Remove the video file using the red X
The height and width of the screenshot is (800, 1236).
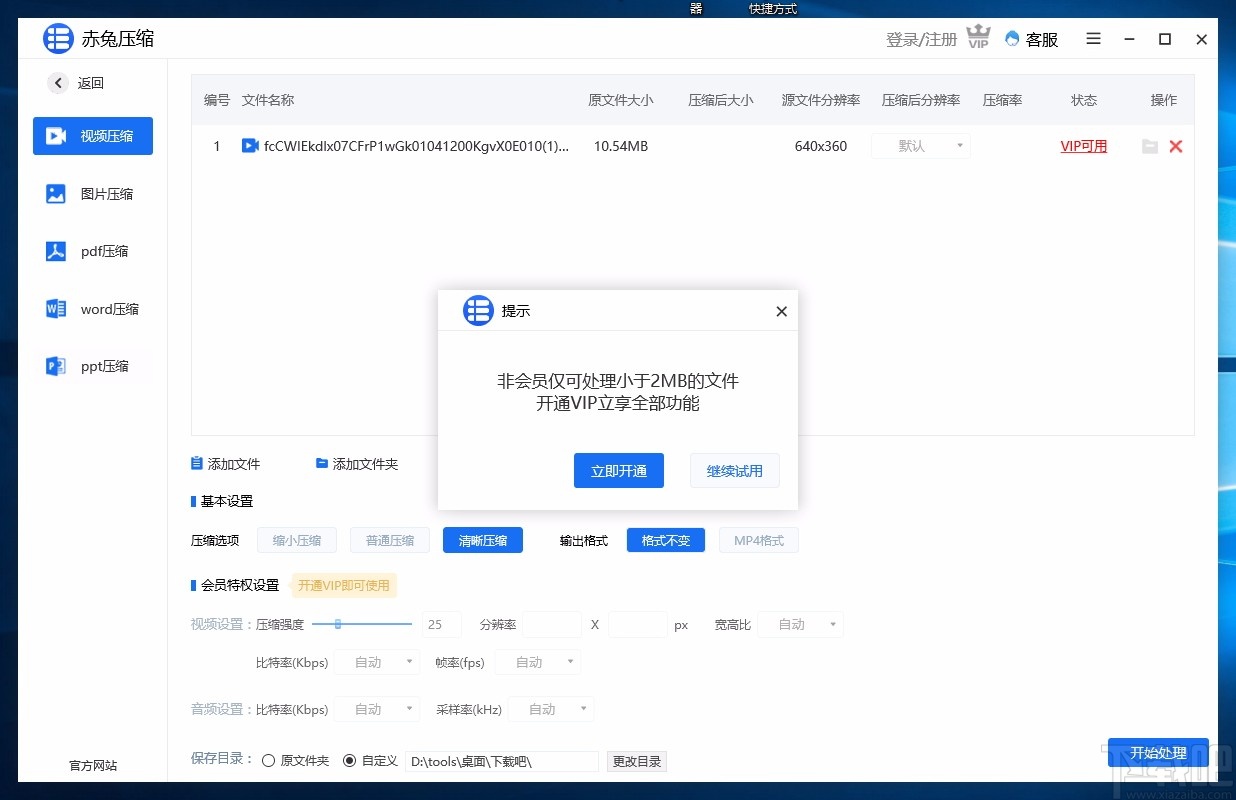(1176, 146)
